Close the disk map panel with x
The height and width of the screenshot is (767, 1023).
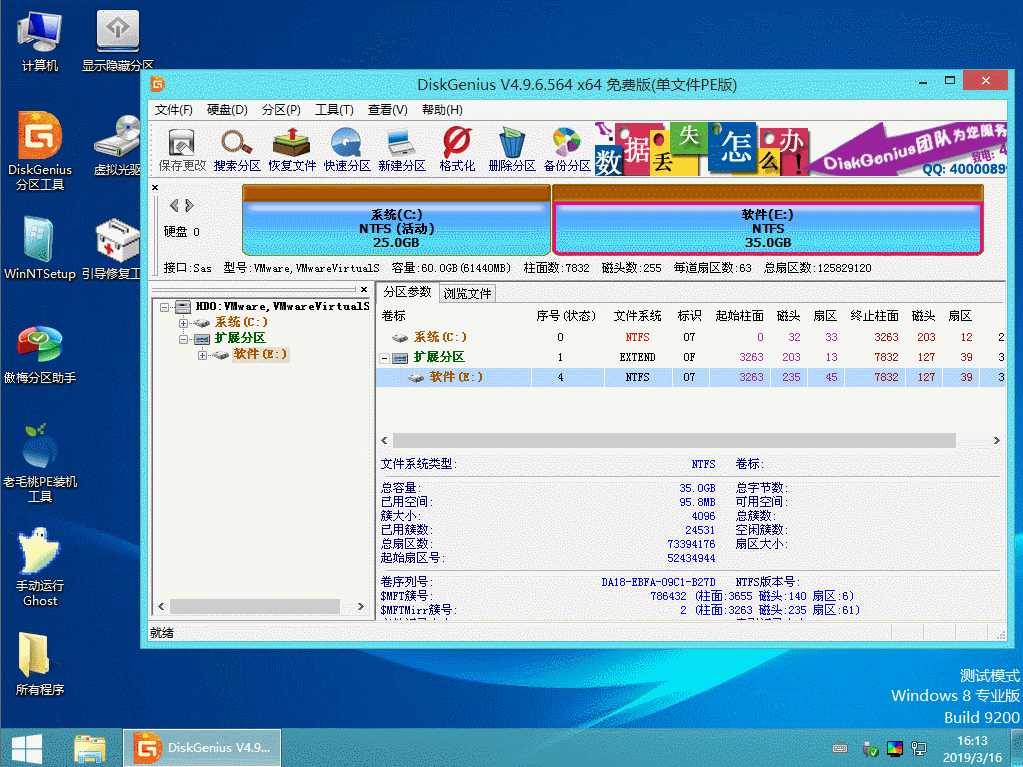[155, 188]
